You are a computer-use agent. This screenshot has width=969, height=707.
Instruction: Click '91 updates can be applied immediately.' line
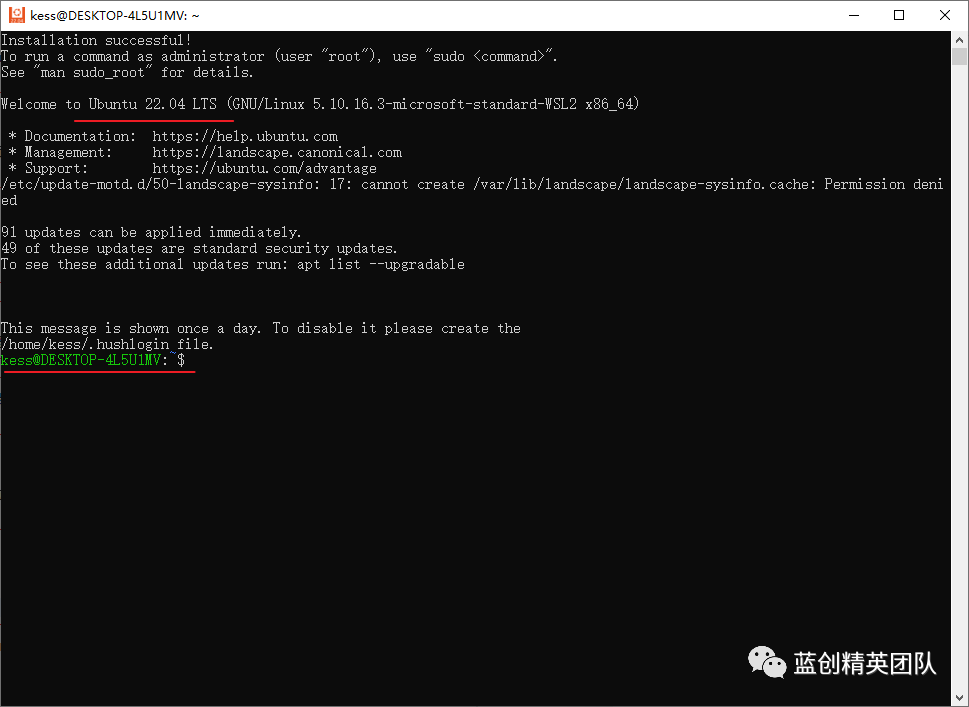point(151,232)
